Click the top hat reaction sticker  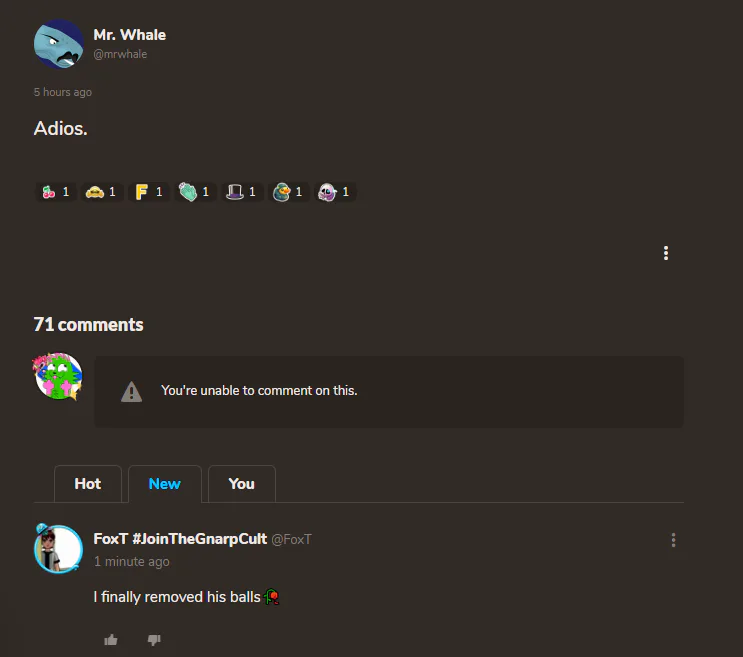click(242, 192)
